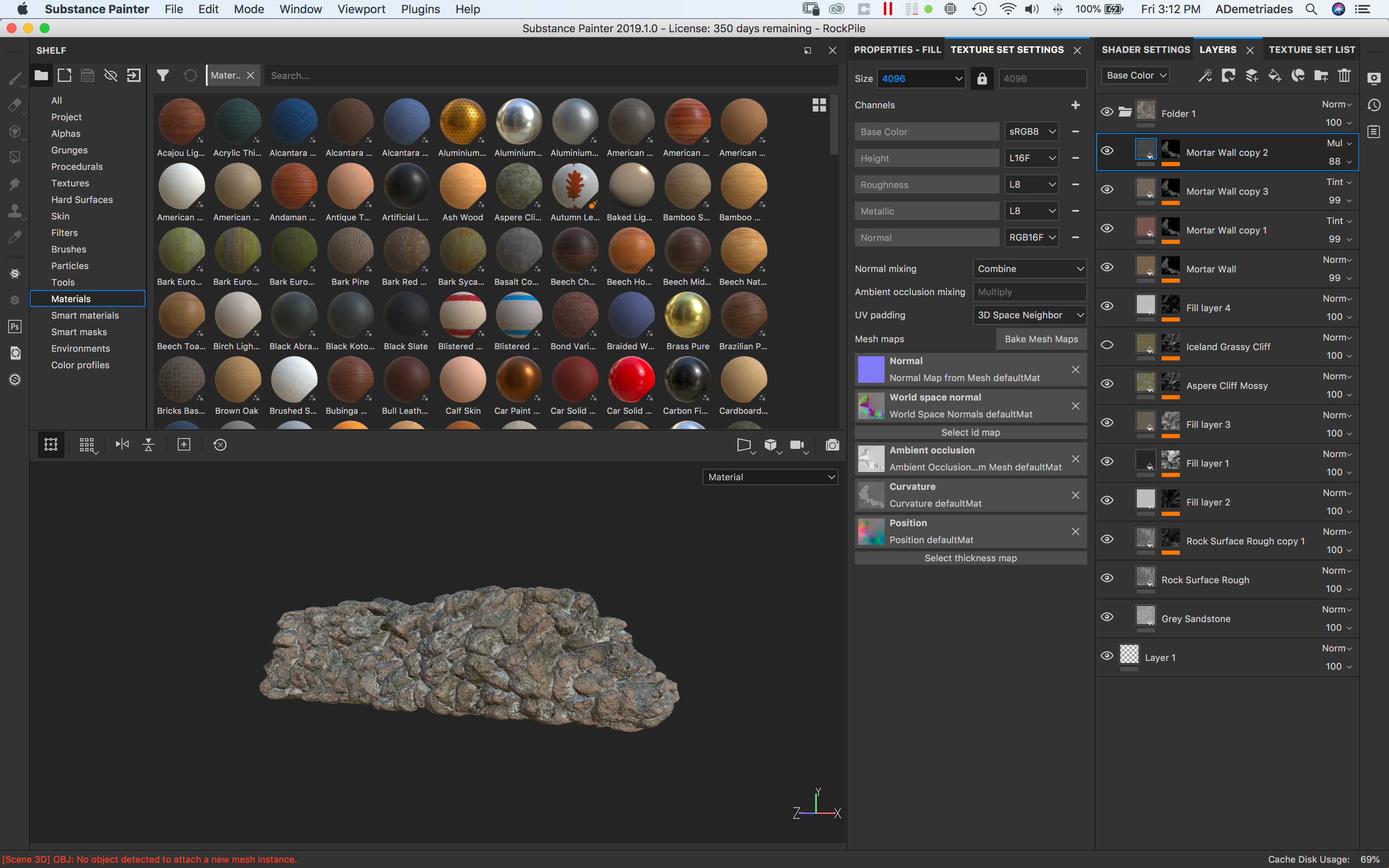Click the viewport camera screenshot icon
1389x868 pixels.
832,445
